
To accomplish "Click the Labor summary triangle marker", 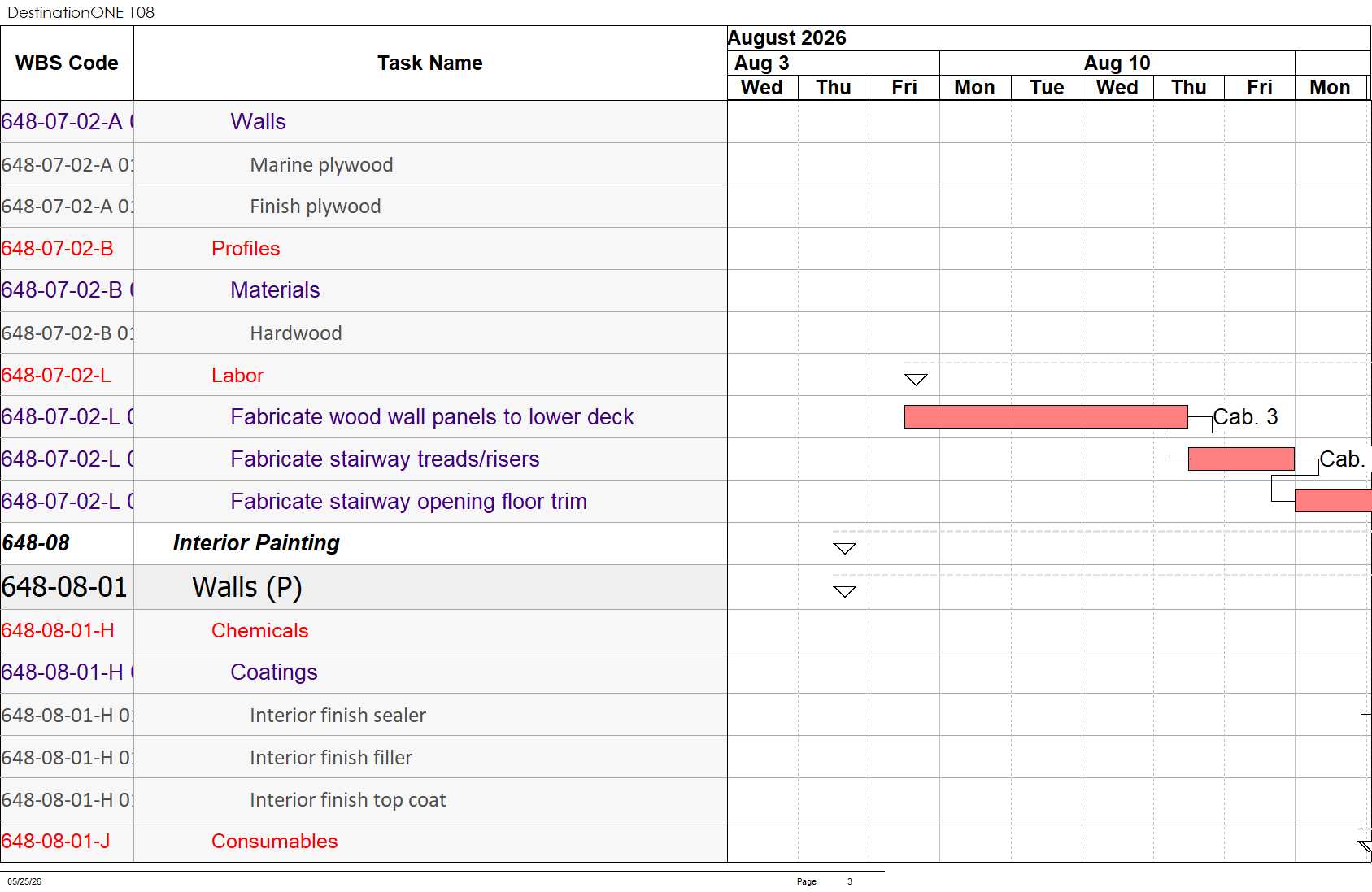I will 916,380.
